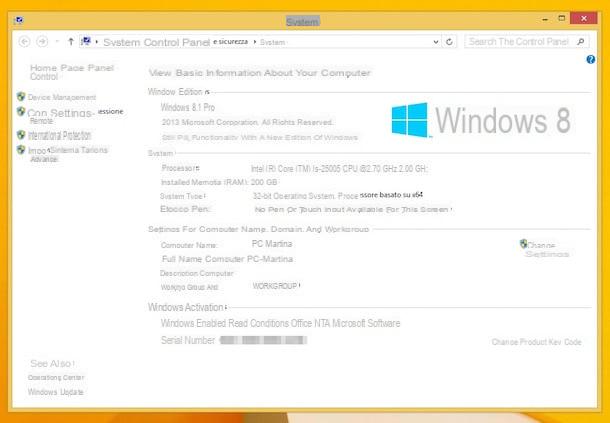Click the PC Martina computer name value

point(272,244)
